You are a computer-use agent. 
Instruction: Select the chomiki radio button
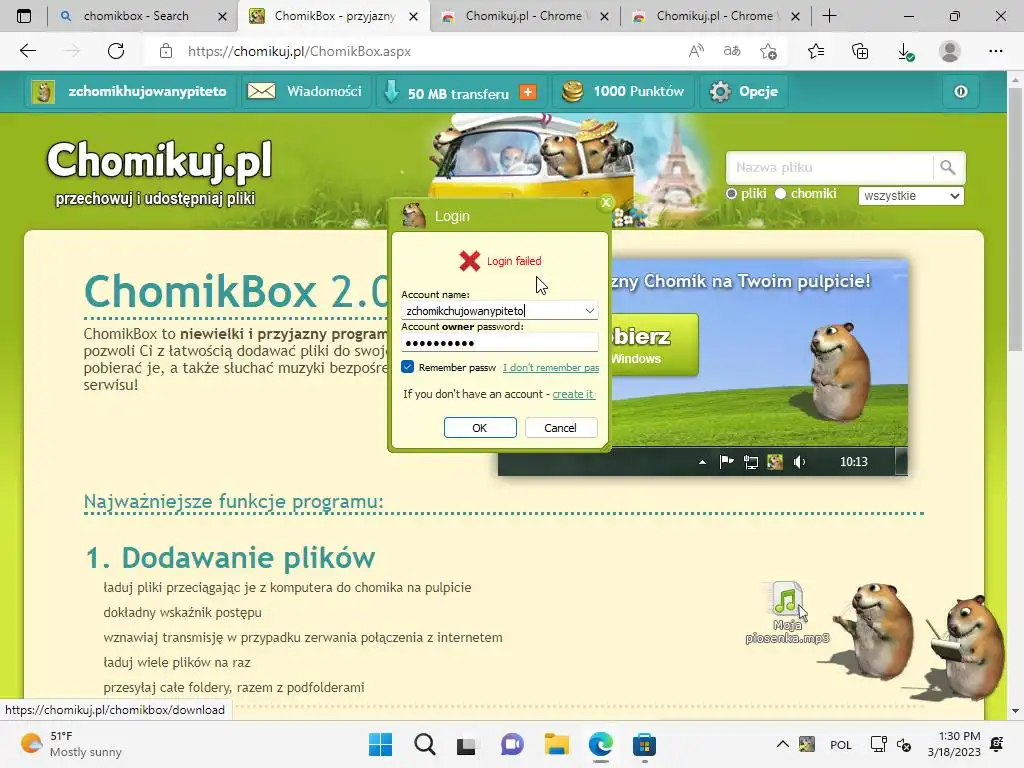click(780, 194)
